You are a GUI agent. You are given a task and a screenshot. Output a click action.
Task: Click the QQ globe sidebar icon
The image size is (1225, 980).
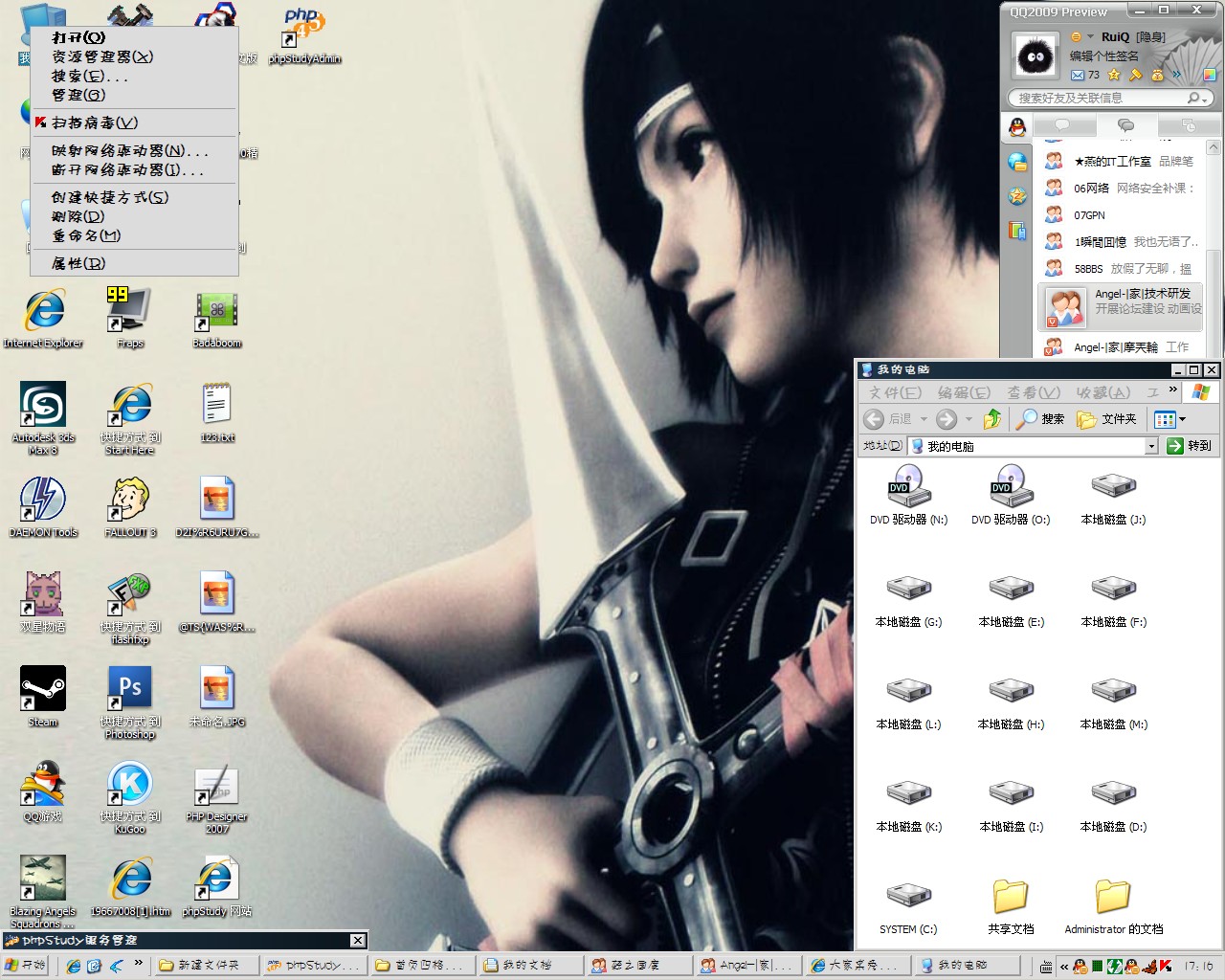tap(1017, 162)
